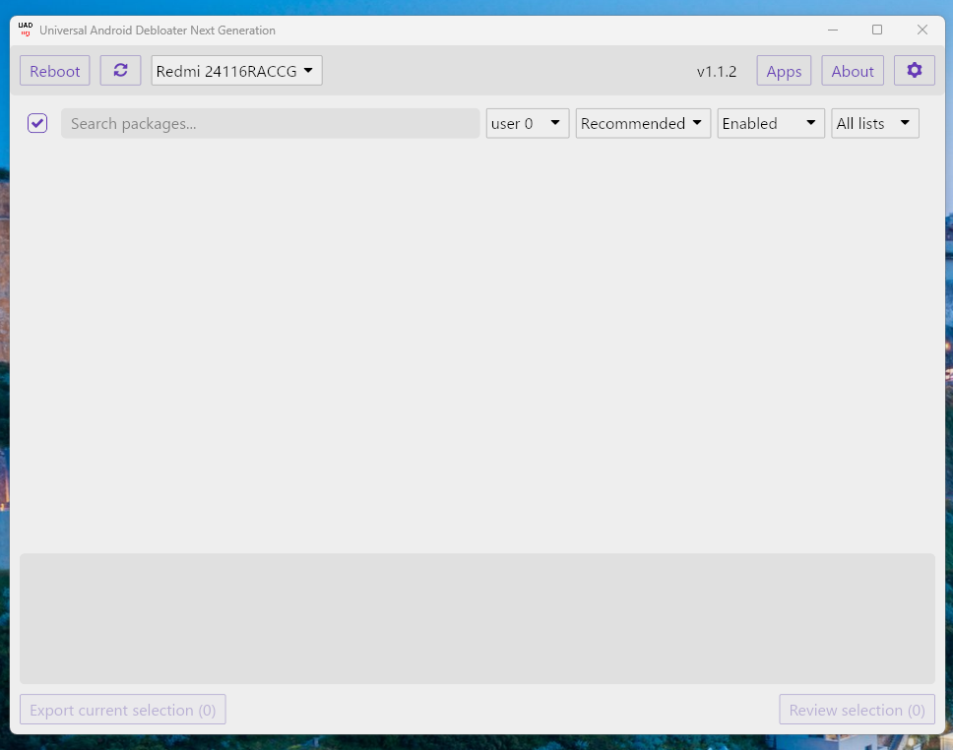This screenshot has height=750, width=953.
Task: Click the Review selection button
Action: 857,710
